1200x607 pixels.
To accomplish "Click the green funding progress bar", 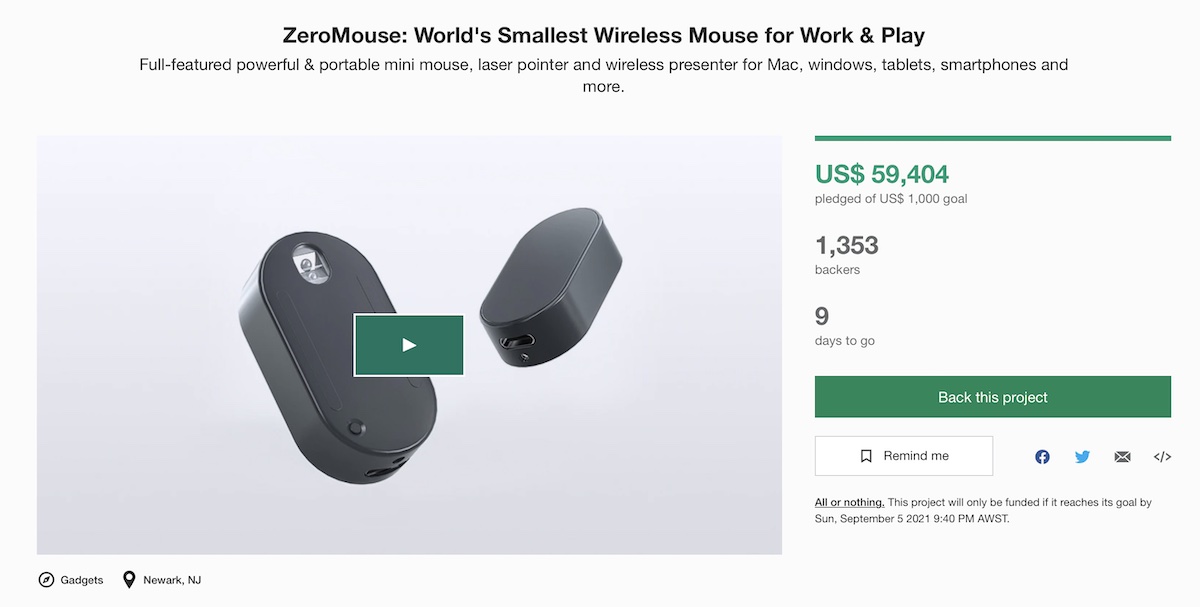I will tap(992, 137).
